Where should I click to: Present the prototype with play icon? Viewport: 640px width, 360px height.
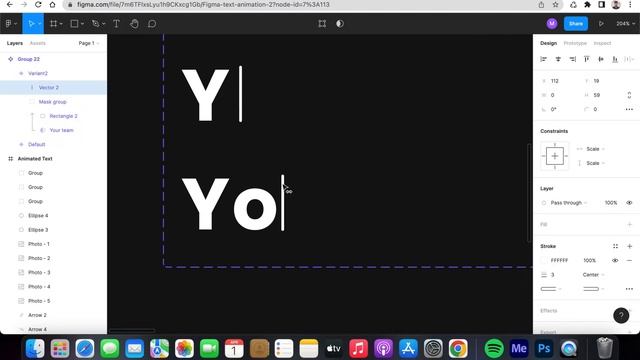click(601, 24)
